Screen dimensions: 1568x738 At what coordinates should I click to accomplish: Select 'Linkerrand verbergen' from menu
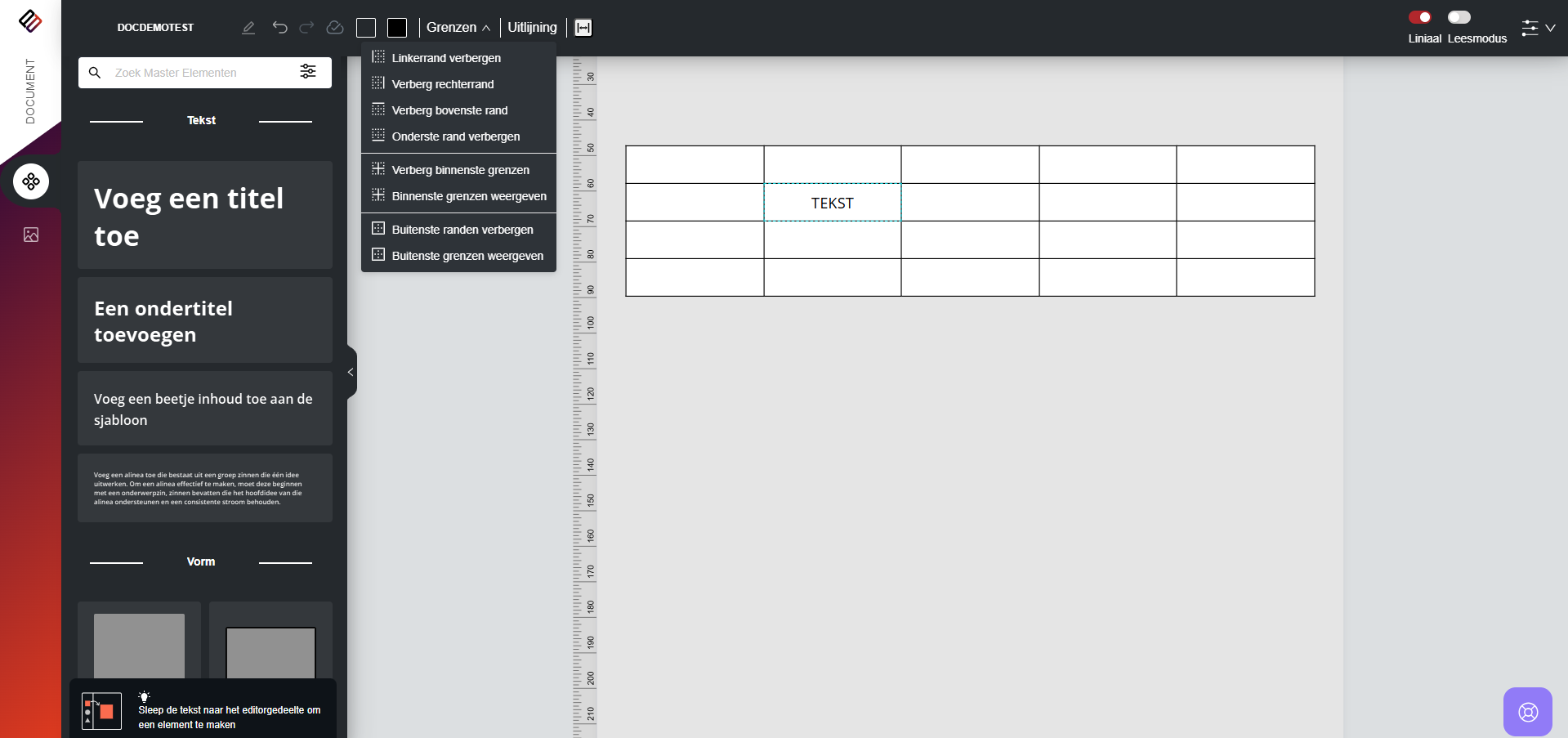[x=446, y=58]
